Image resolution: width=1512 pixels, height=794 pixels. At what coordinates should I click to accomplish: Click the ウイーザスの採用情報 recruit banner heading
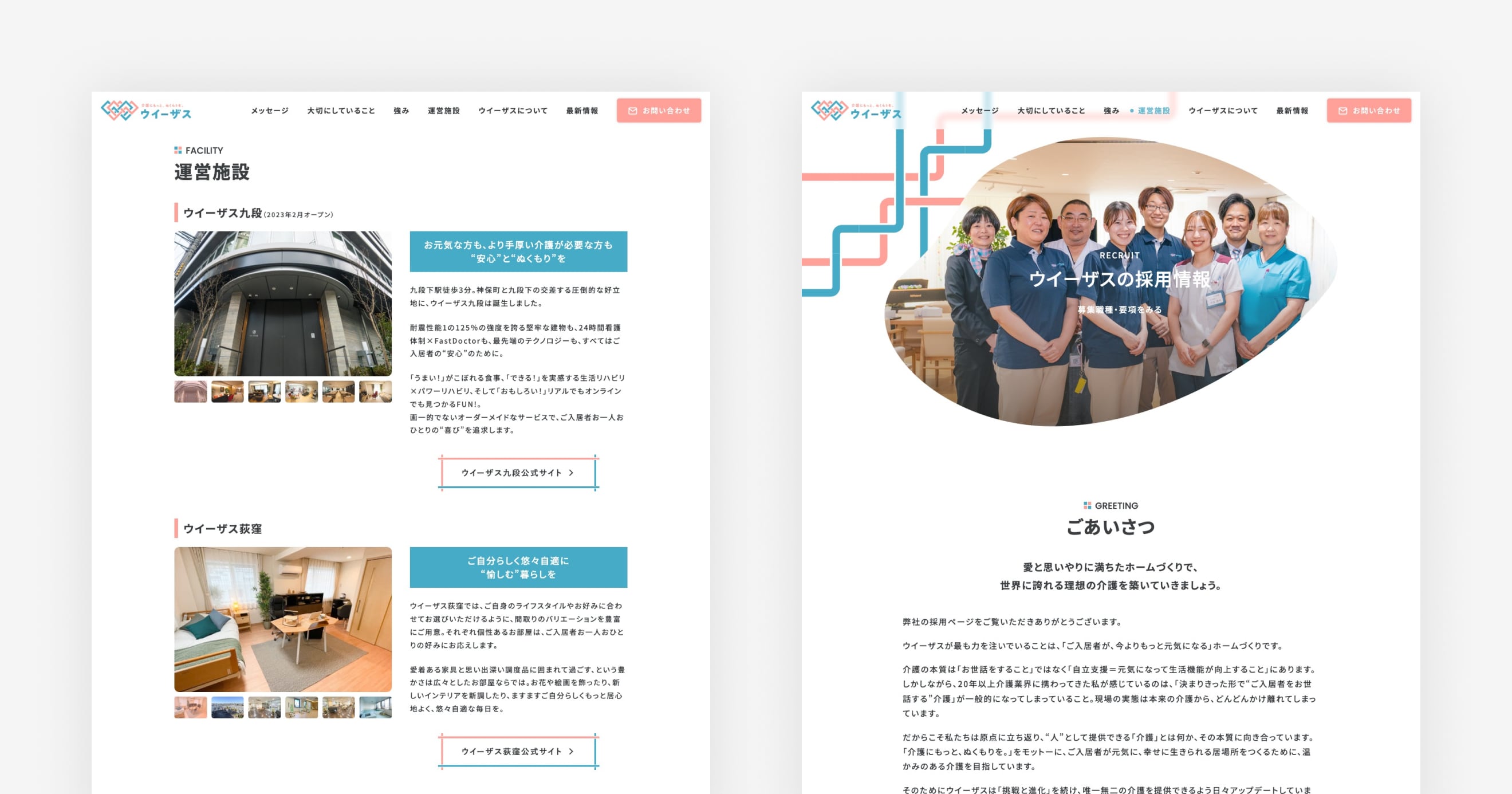1119,280
